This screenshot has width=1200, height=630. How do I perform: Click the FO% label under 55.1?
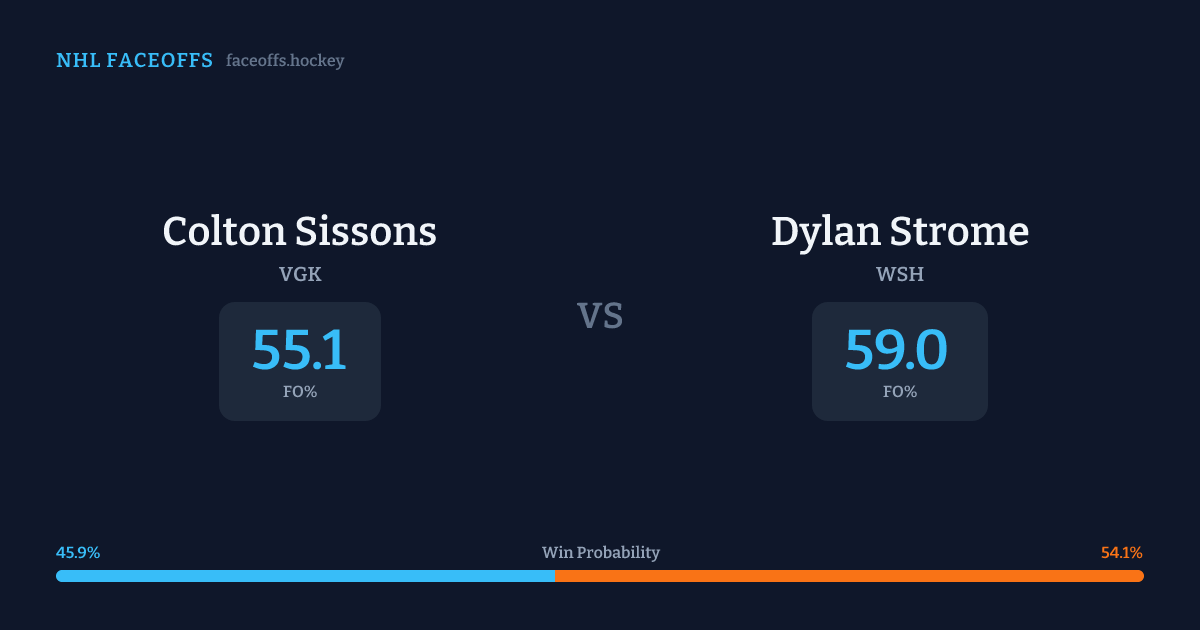point(300,392)
